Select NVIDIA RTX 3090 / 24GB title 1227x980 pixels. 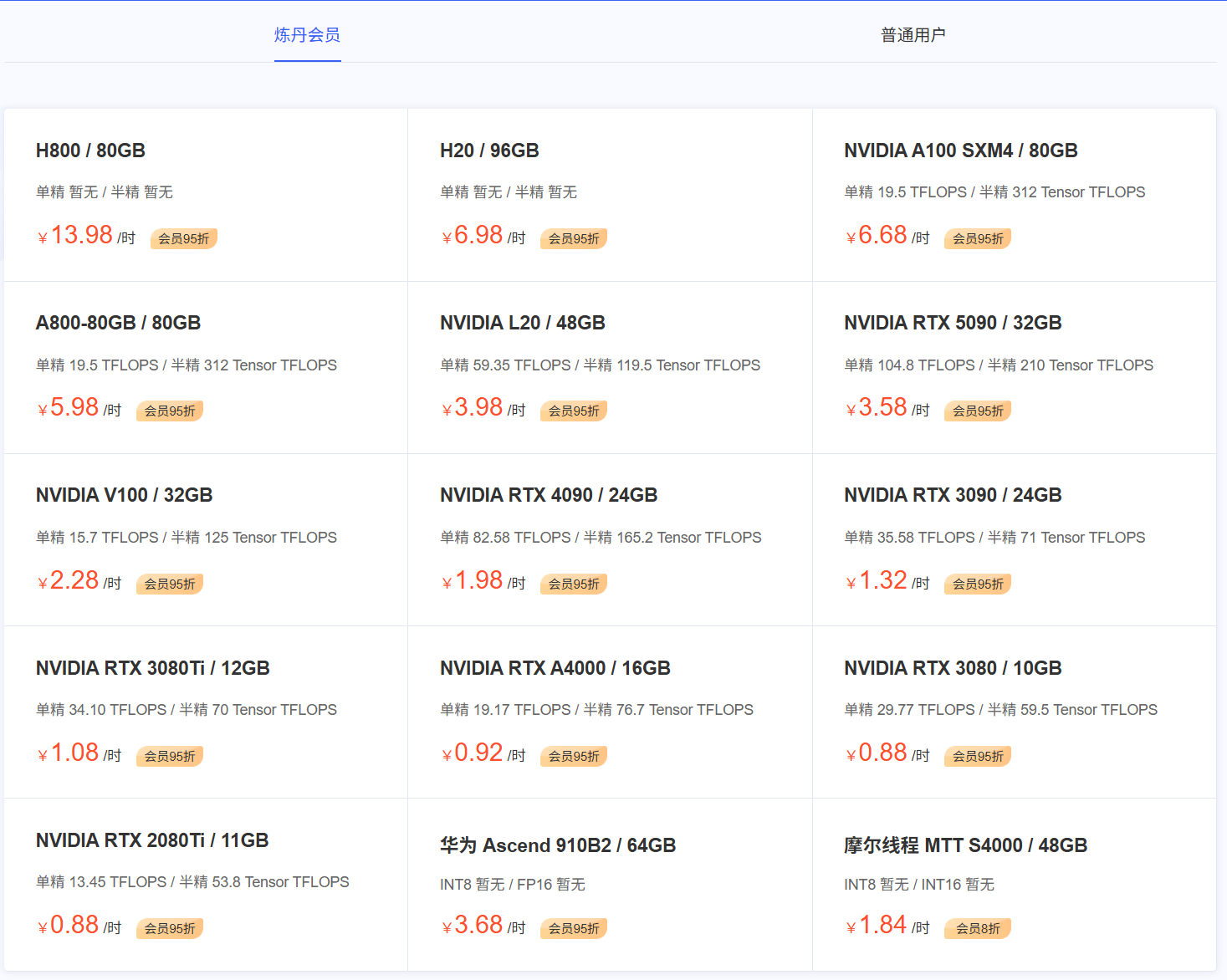tap(953, 495)
